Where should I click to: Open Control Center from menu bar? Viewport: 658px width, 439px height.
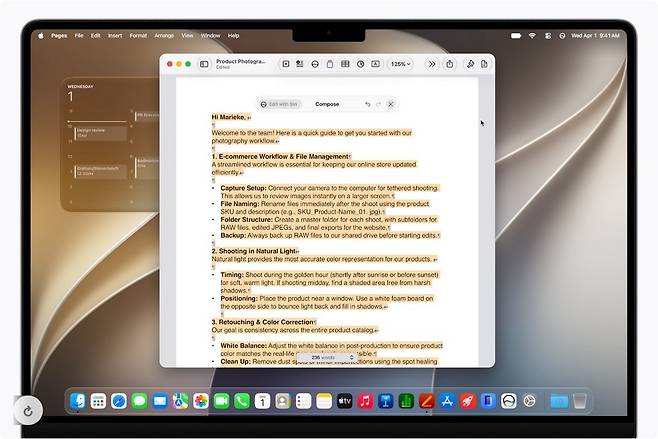(548, 36)
